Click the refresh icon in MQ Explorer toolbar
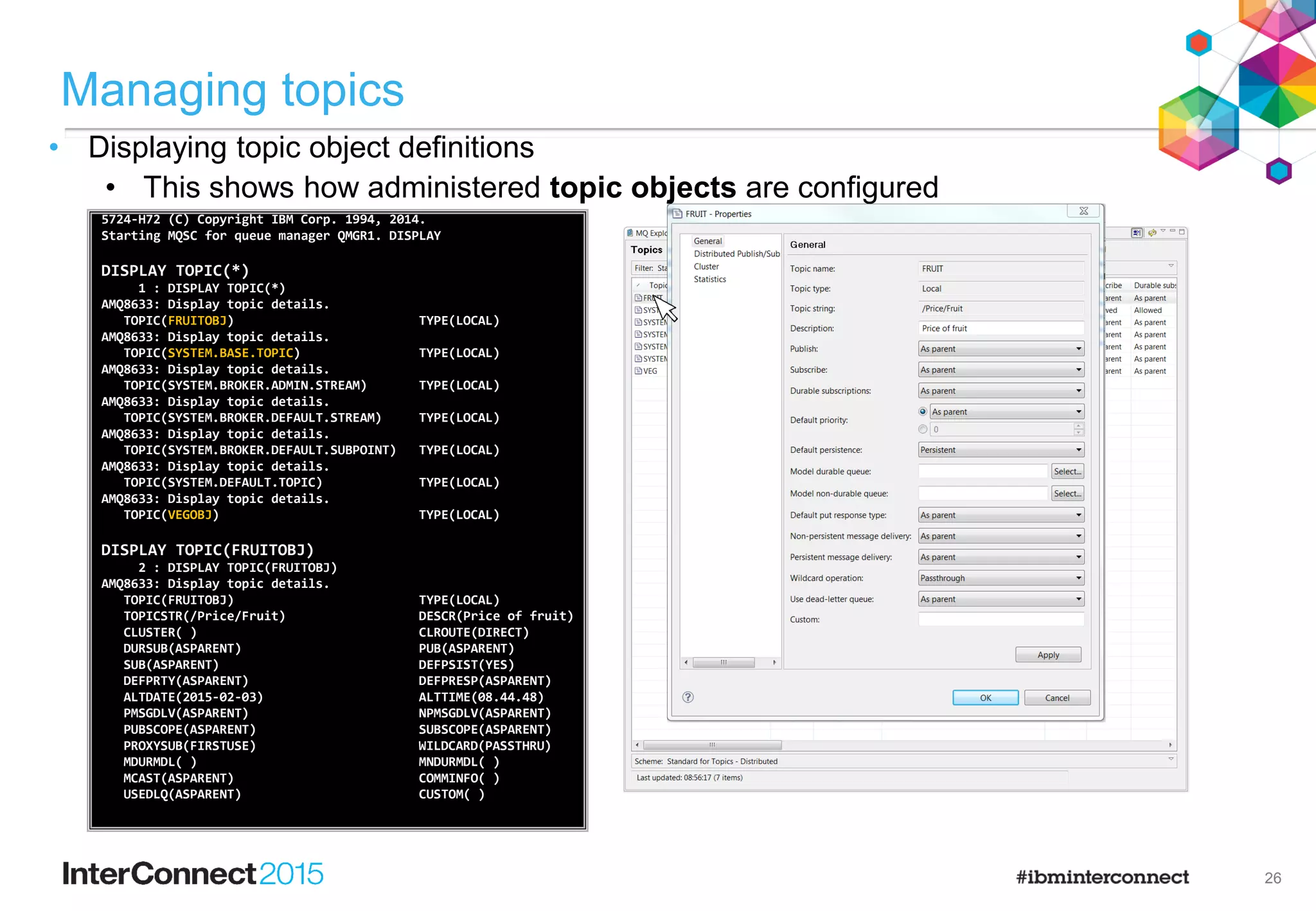The width and height of the screenshot is (1316, 911). pyautogui.click(x=1152, y=233)
